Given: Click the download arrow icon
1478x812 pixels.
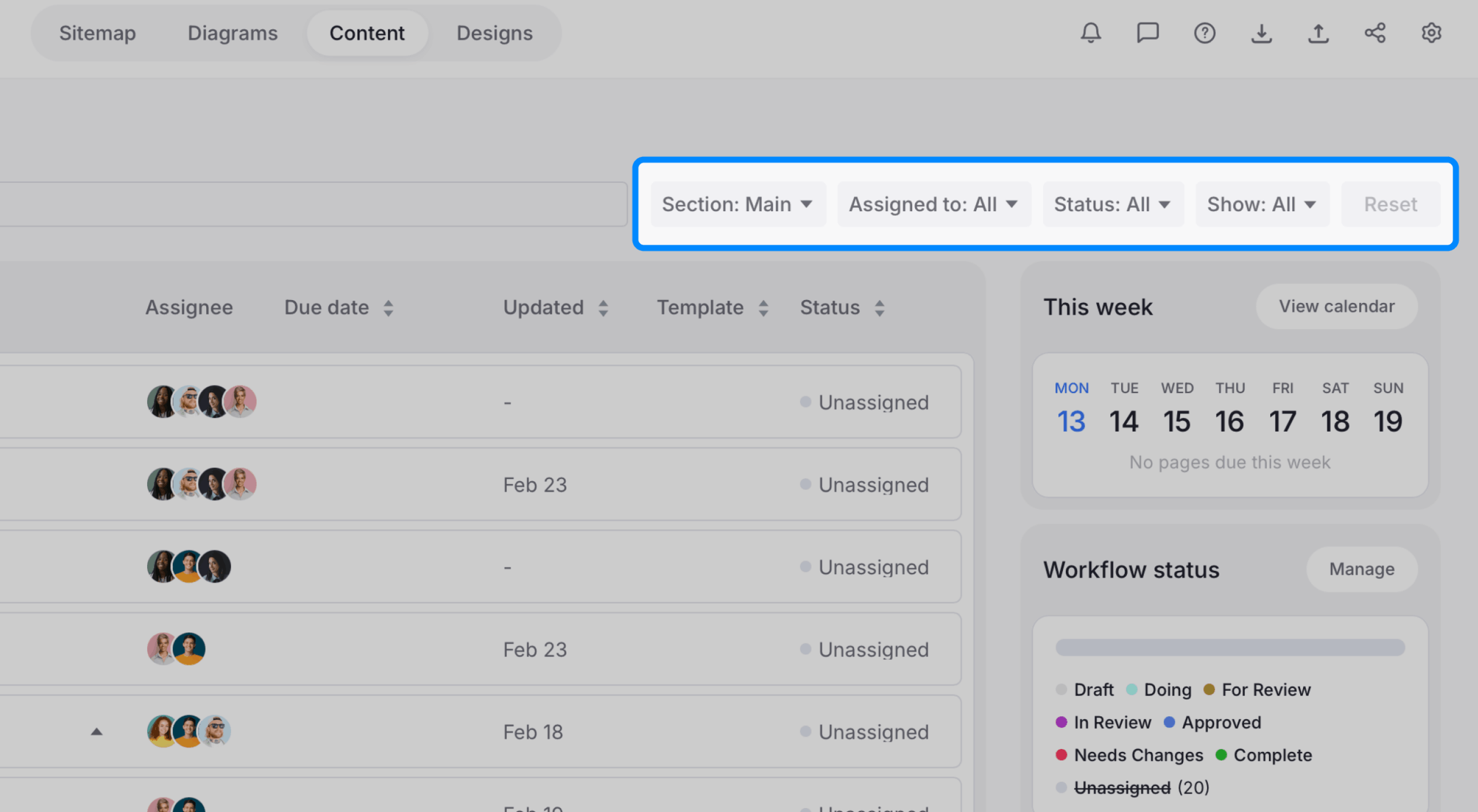Looking at the screenshot, I should click(1261, 33).
